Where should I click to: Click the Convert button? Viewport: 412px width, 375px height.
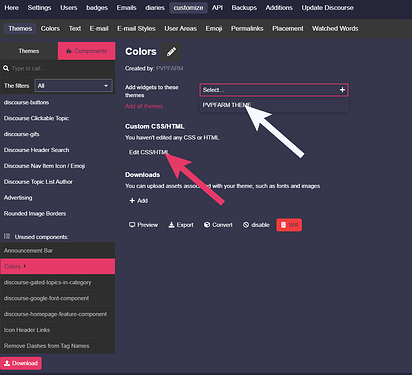(x=218, y=225)
